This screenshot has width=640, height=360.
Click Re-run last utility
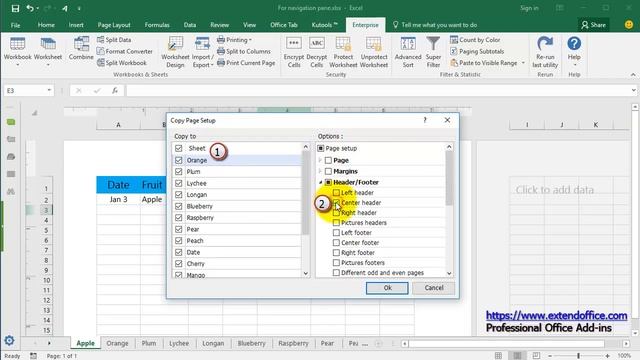point(545,52)
